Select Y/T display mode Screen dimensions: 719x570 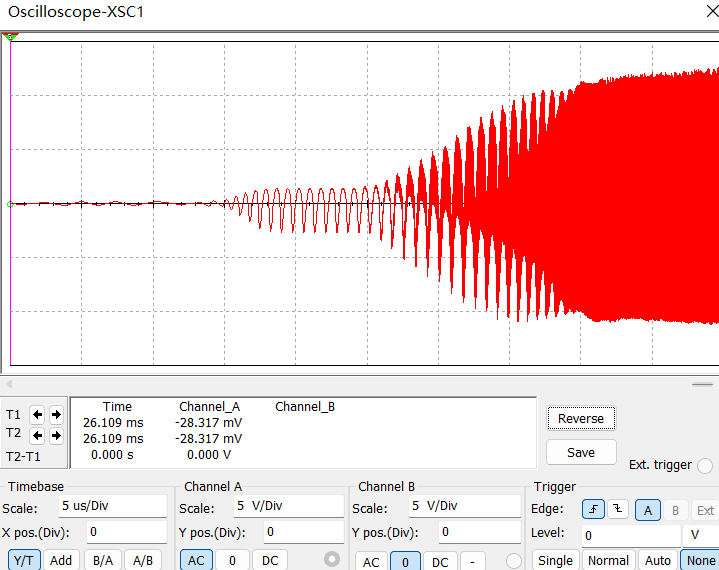(24, 560)
